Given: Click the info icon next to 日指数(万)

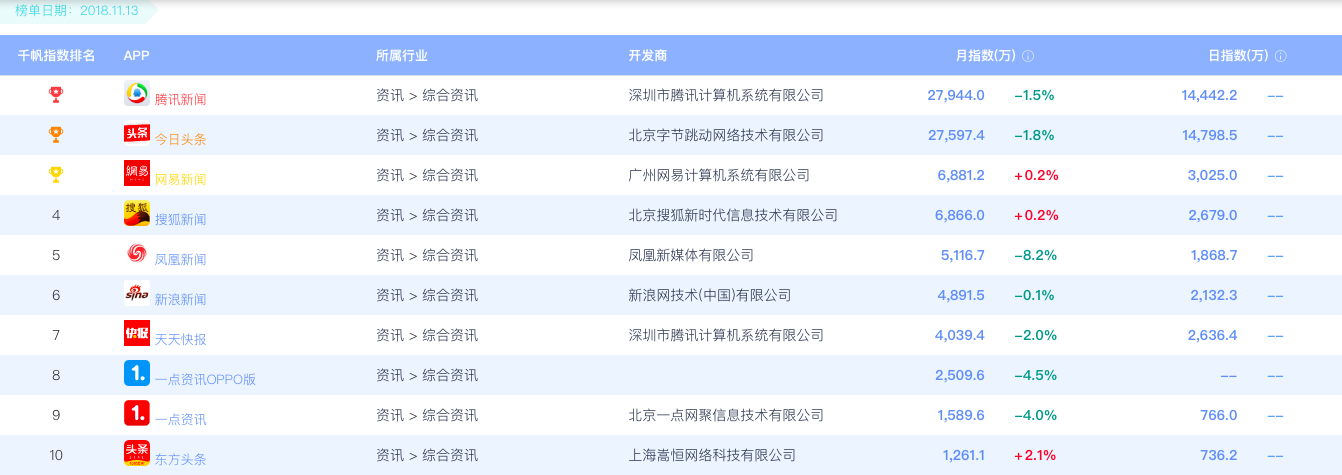Looking at the screenshot, I should point(1280,56).
